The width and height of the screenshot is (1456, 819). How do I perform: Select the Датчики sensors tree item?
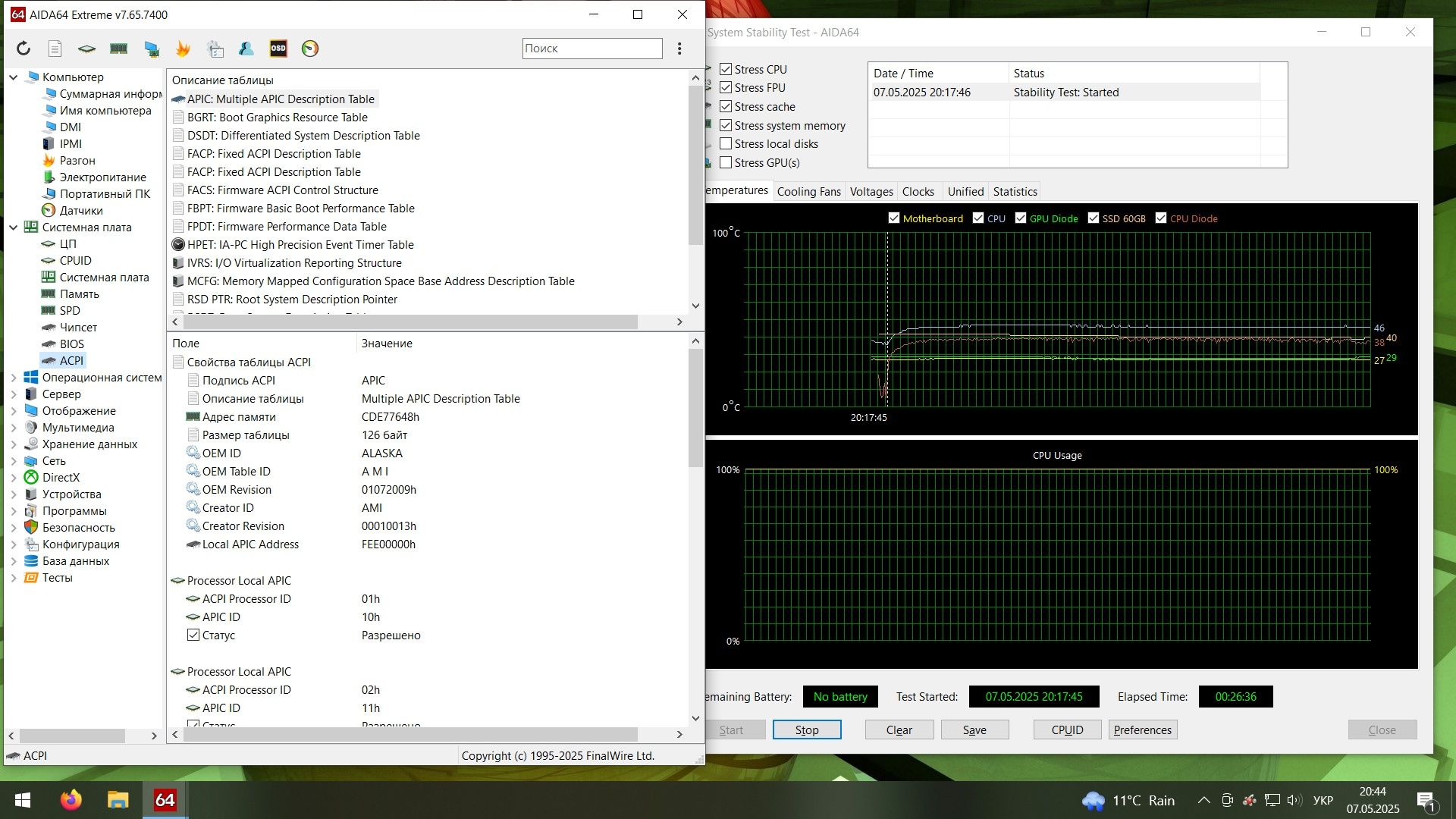point(81,210)
